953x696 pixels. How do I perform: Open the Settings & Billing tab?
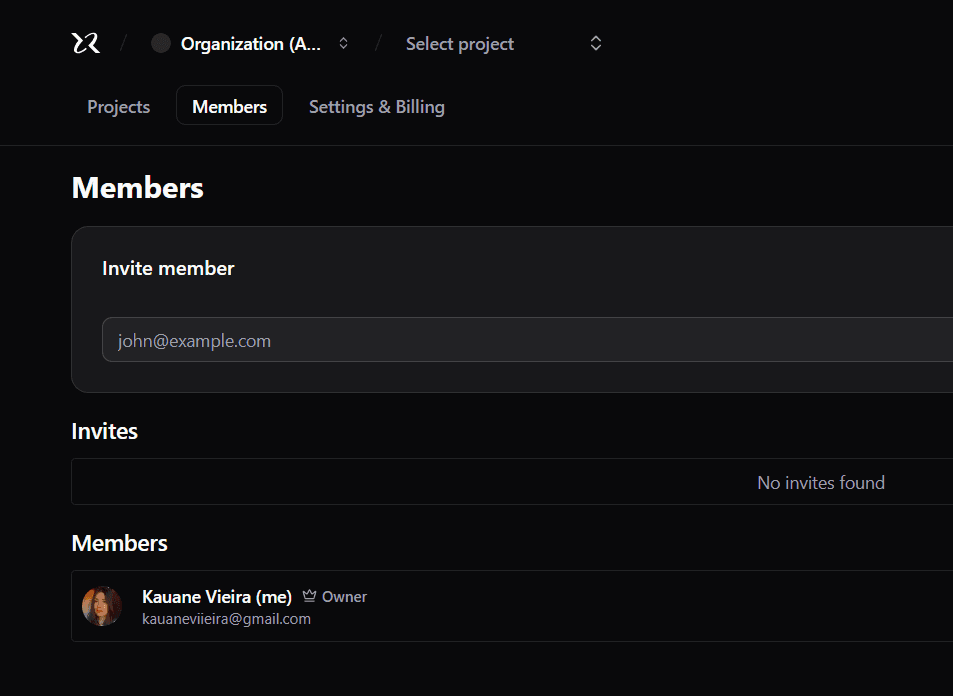[376, 106]
